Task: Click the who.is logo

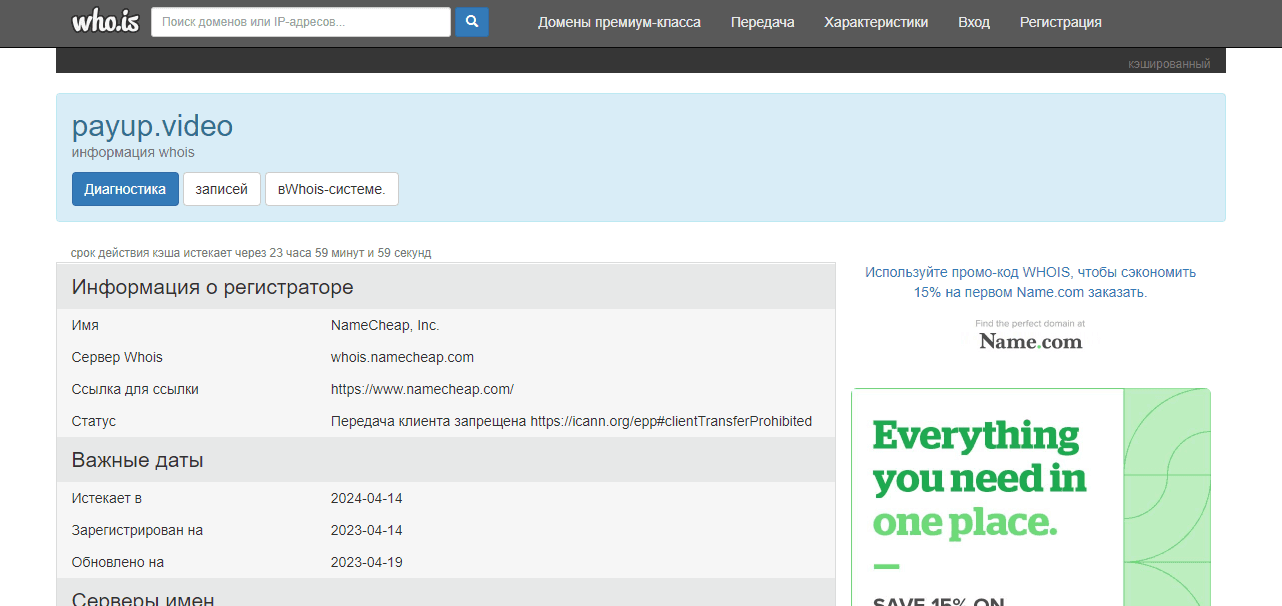Action: tap(105, 21)
